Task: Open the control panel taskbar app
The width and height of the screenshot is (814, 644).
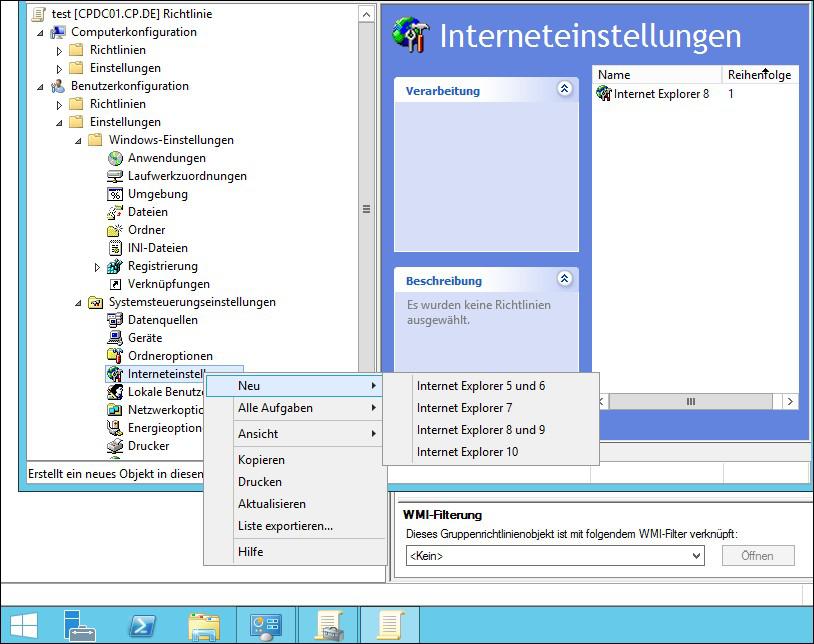Action: [266, 626]
